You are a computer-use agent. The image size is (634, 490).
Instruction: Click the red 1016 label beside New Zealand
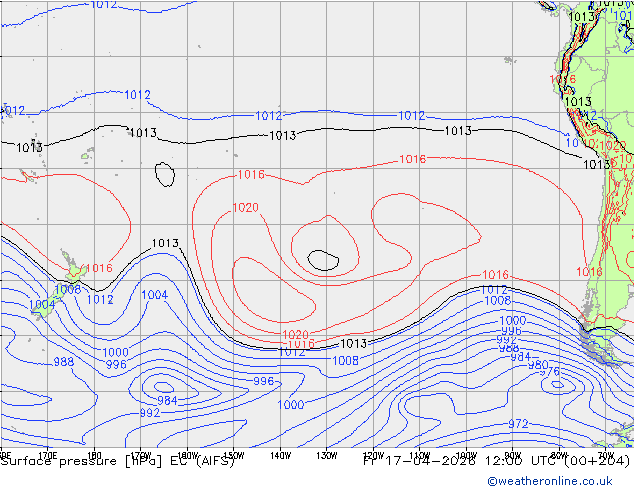click(x=99, y=268)
